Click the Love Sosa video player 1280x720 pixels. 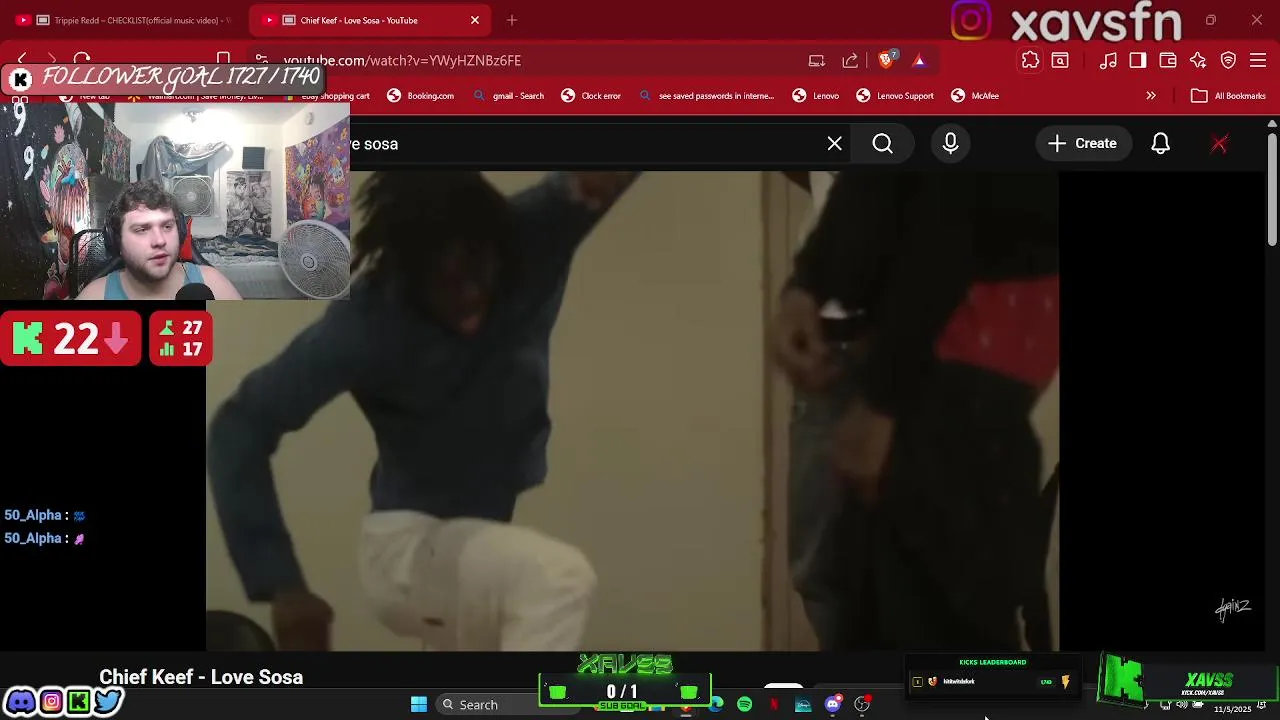click(632, 411)
